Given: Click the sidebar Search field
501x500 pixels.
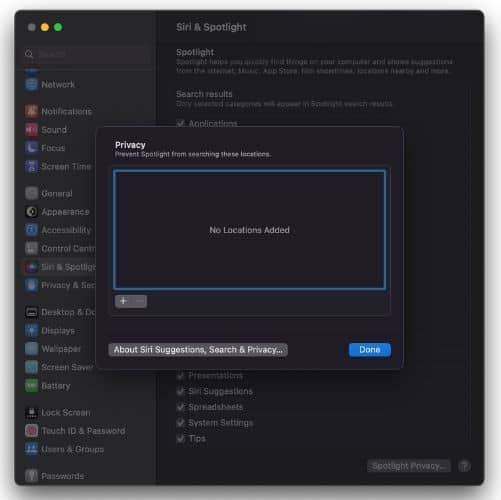Looking at the screenshot, I should tap(87, 54).
